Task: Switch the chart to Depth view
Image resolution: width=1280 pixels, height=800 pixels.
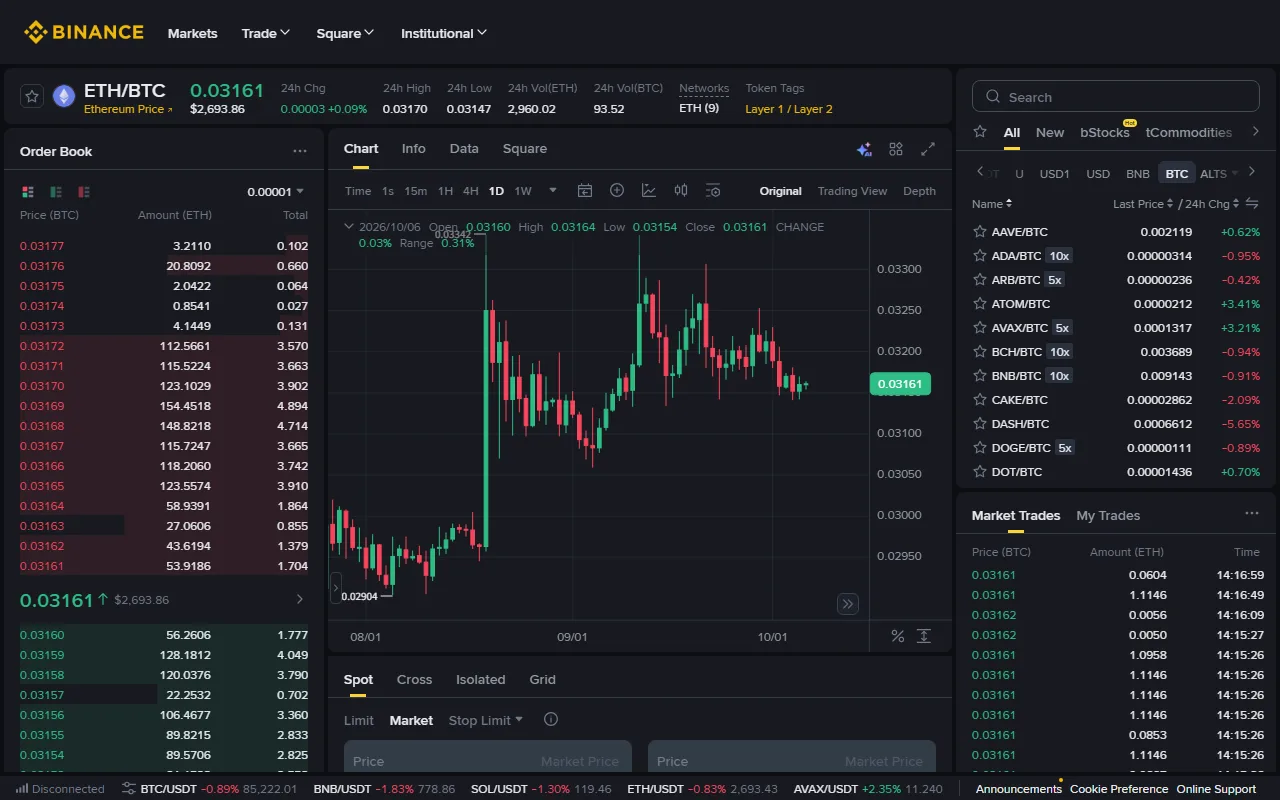Action: [x=920, y=191]
